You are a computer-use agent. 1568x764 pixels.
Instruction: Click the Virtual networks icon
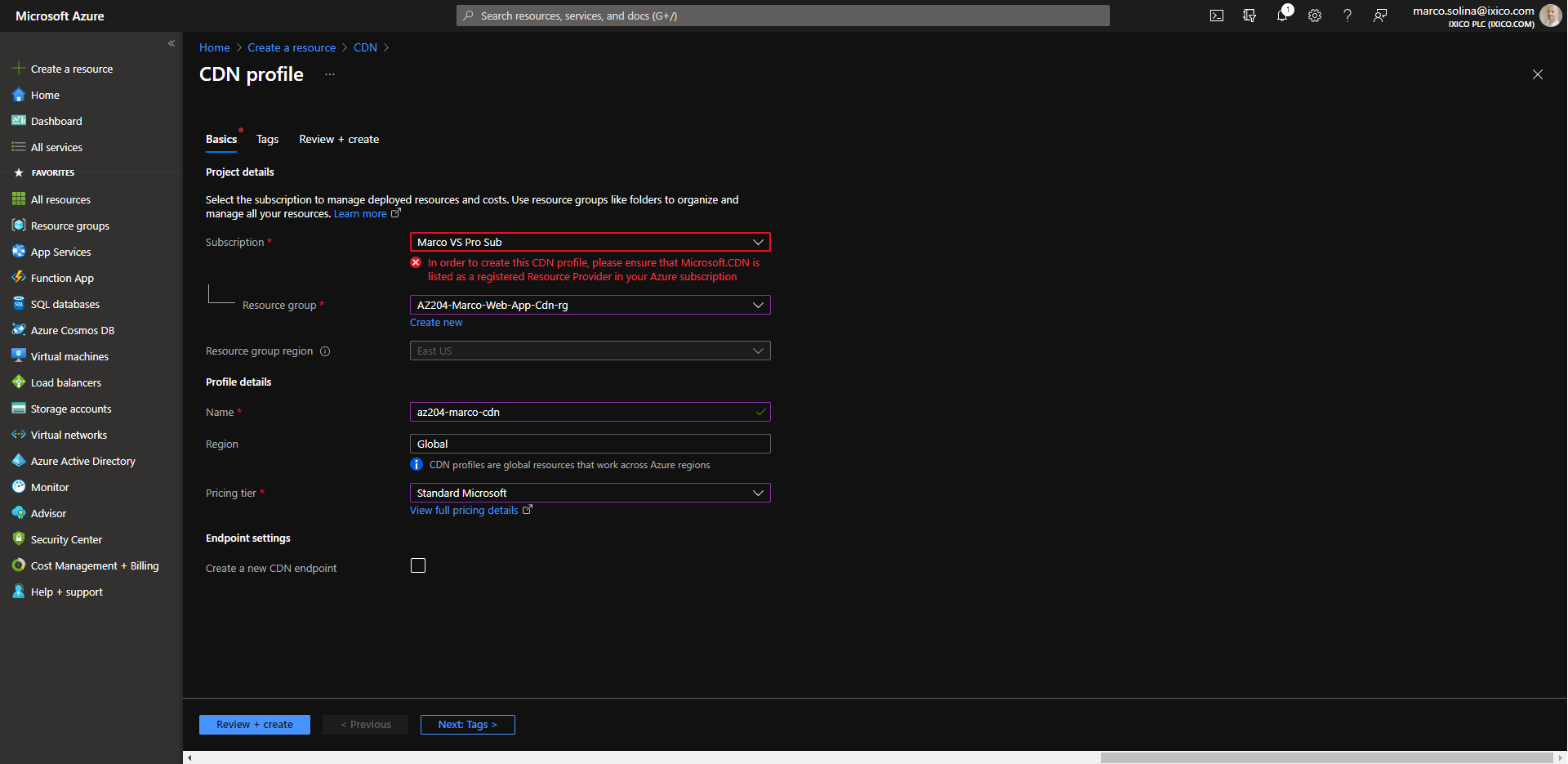pos(19,435)
